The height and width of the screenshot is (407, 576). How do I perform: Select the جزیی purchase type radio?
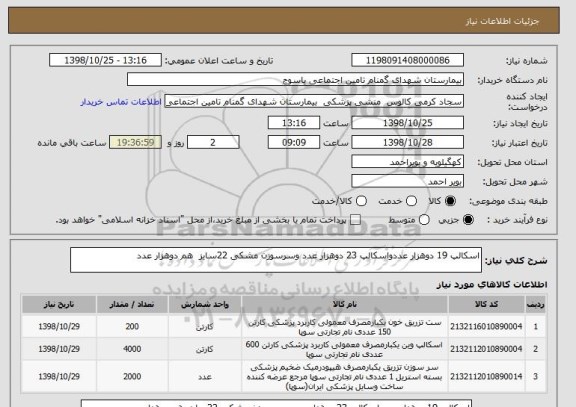pyautogui.click(x=468, y=220)
